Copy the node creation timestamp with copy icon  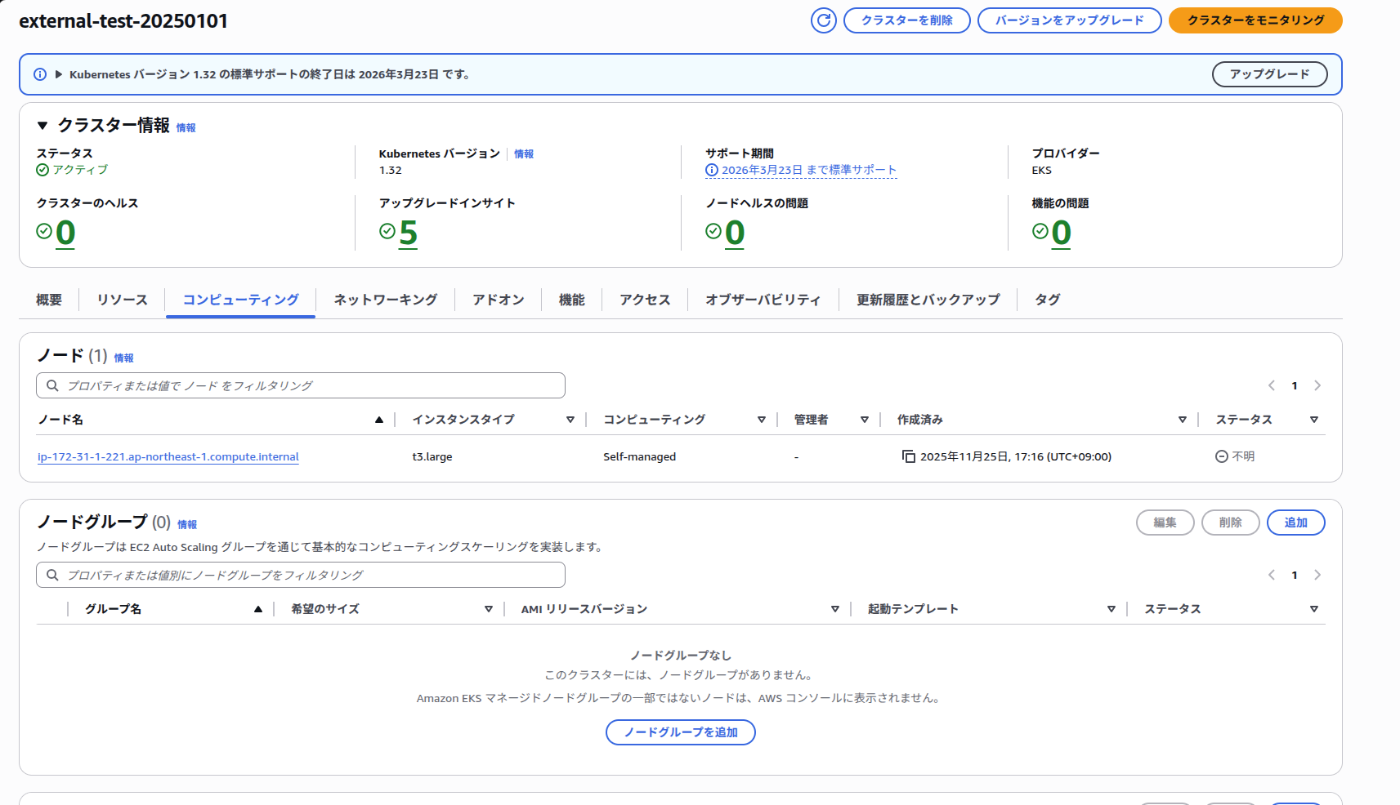pyautogui.click(x=908, y=456)
